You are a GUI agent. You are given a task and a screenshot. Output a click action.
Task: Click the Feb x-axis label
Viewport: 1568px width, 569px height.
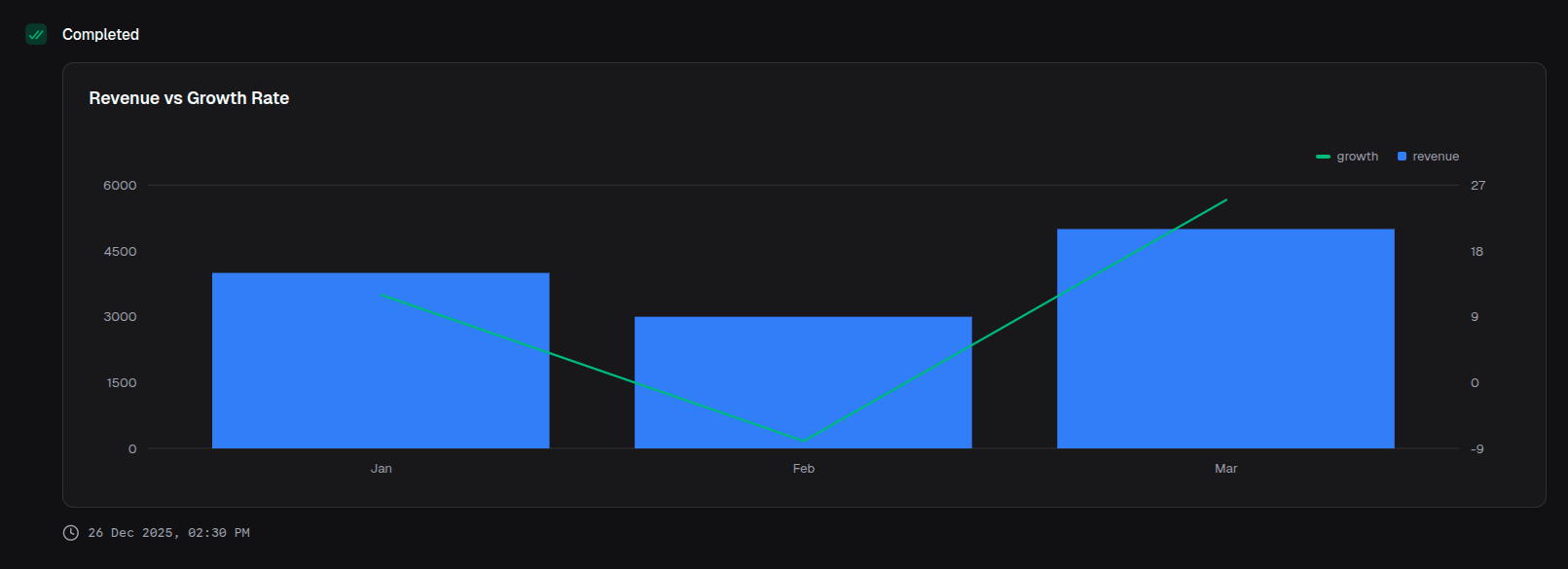pos(803,469)
